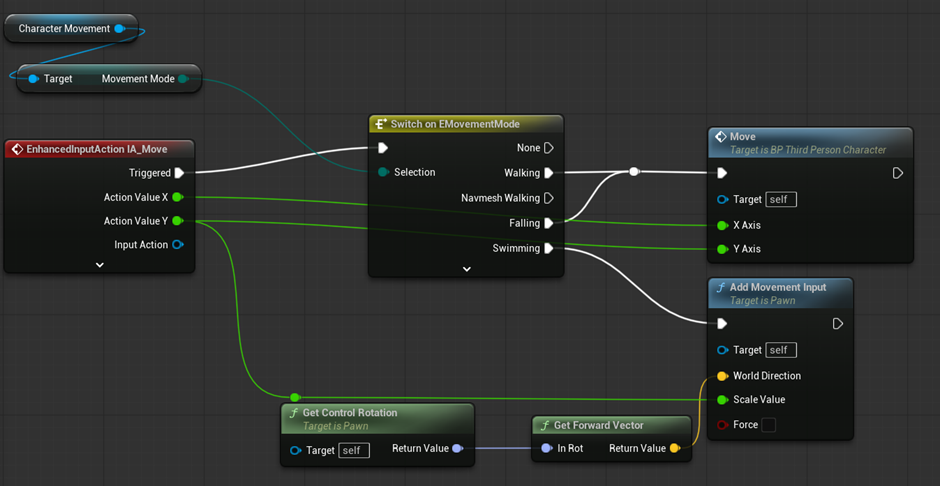Viewport: 940px width, 486px height.
Task: Expand the EnhancedInputAction IA_Move node chevron
Action: click(x=99, y=265)
